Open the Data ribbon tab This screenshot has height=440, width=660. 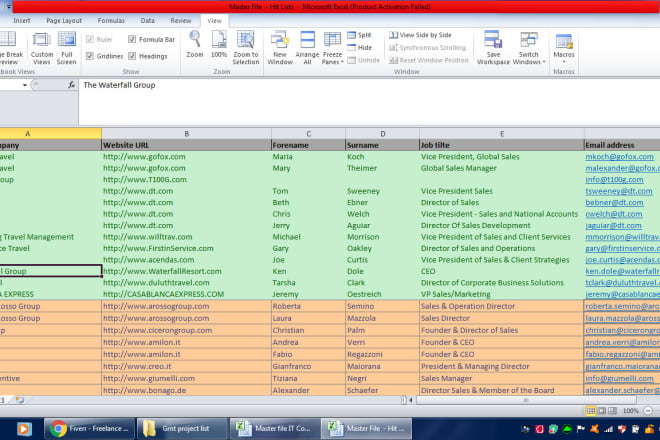(x=147, y=20)
